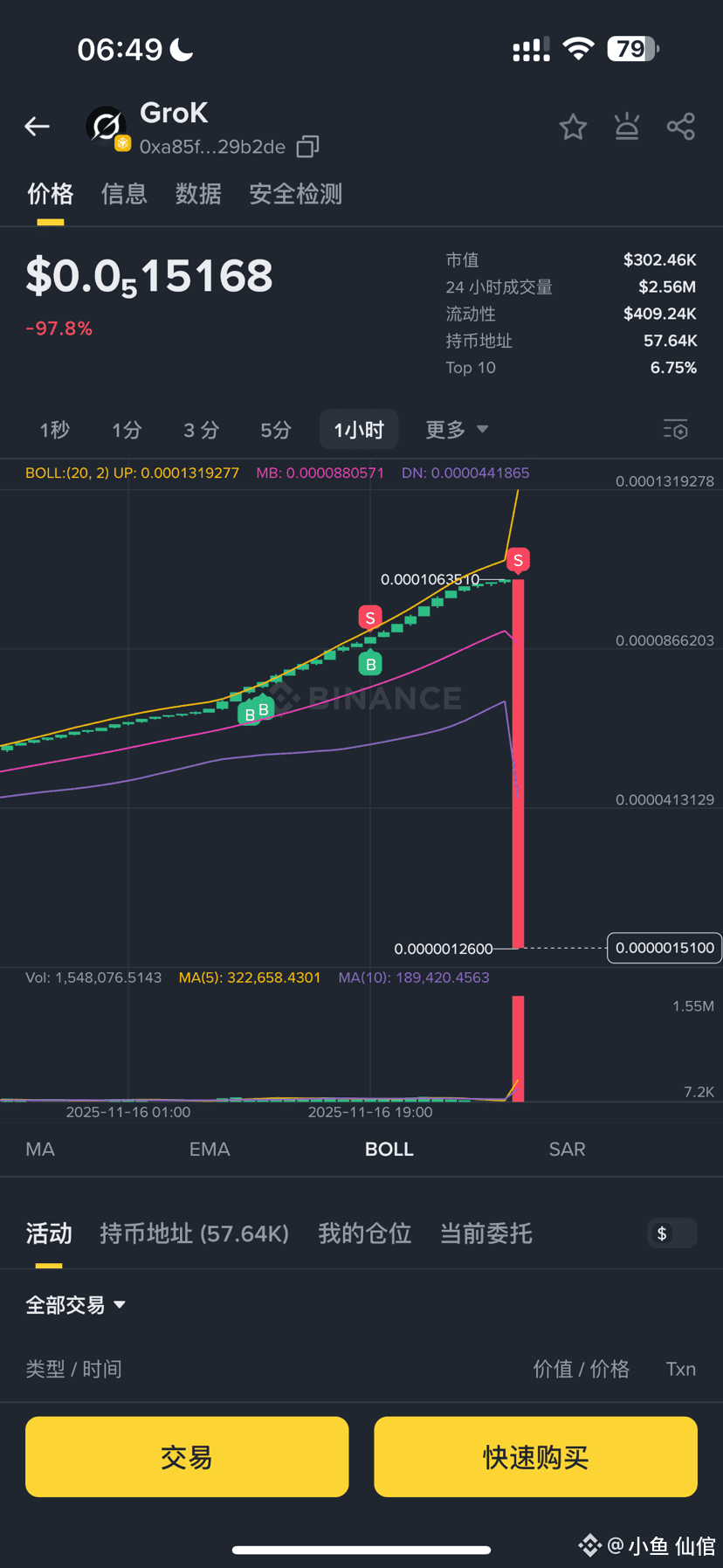Add GroK to favorites star

coord(573,127)
